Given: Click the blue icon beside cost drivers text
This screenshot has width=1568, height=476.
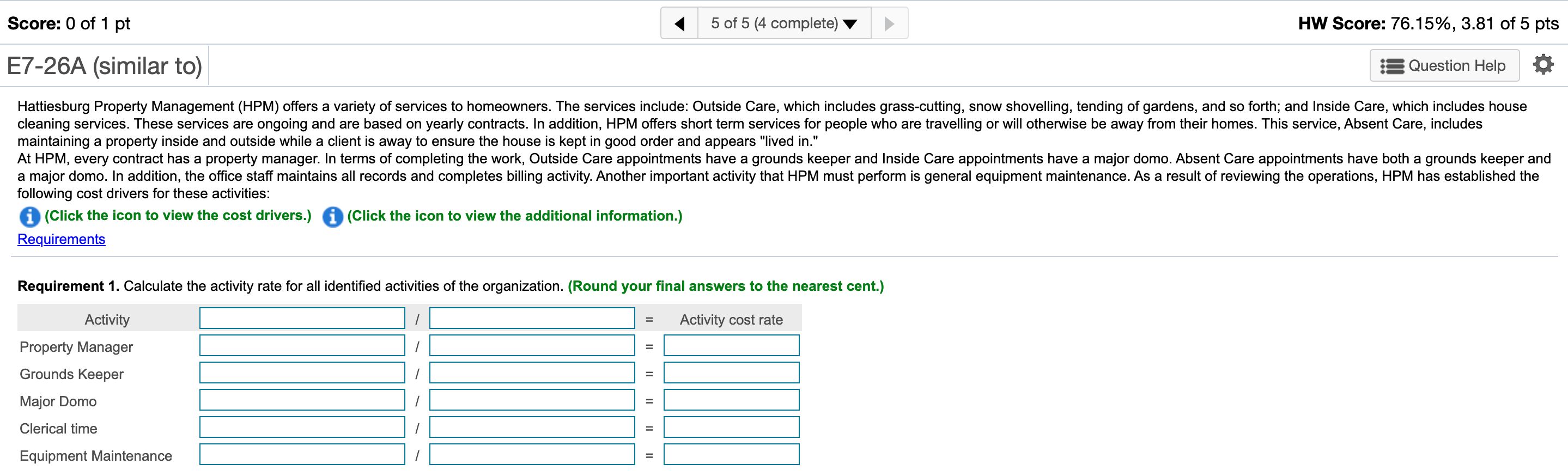Looking at the screenshot, I should click(29, 217).
